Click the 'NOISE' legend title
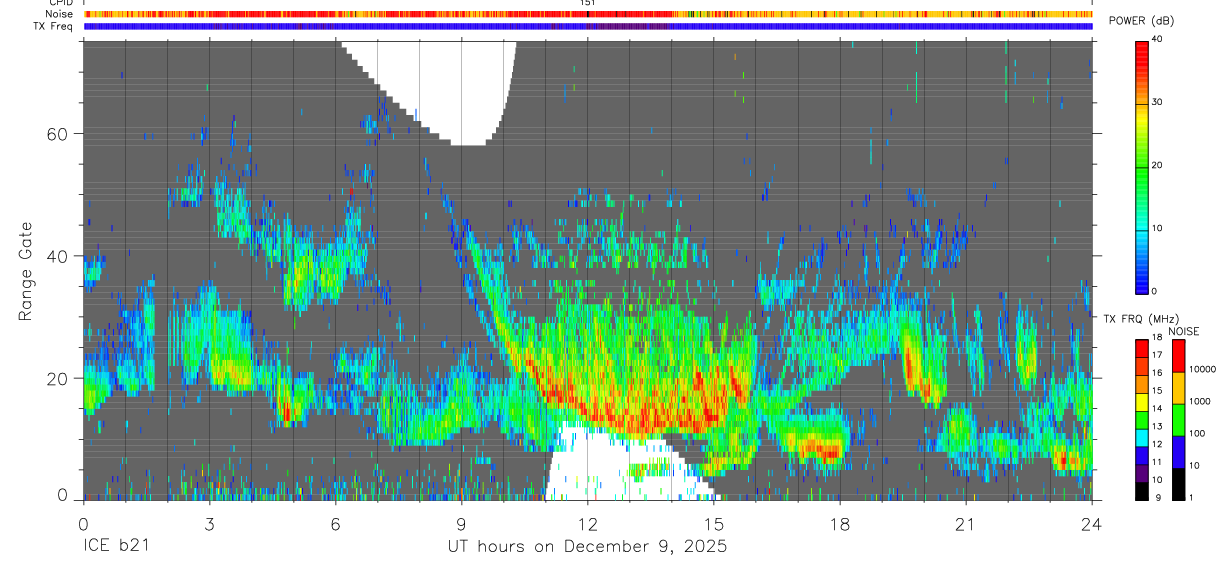Image resolution: width=1228 pixels, height=567 pixels. [1184, 331]
